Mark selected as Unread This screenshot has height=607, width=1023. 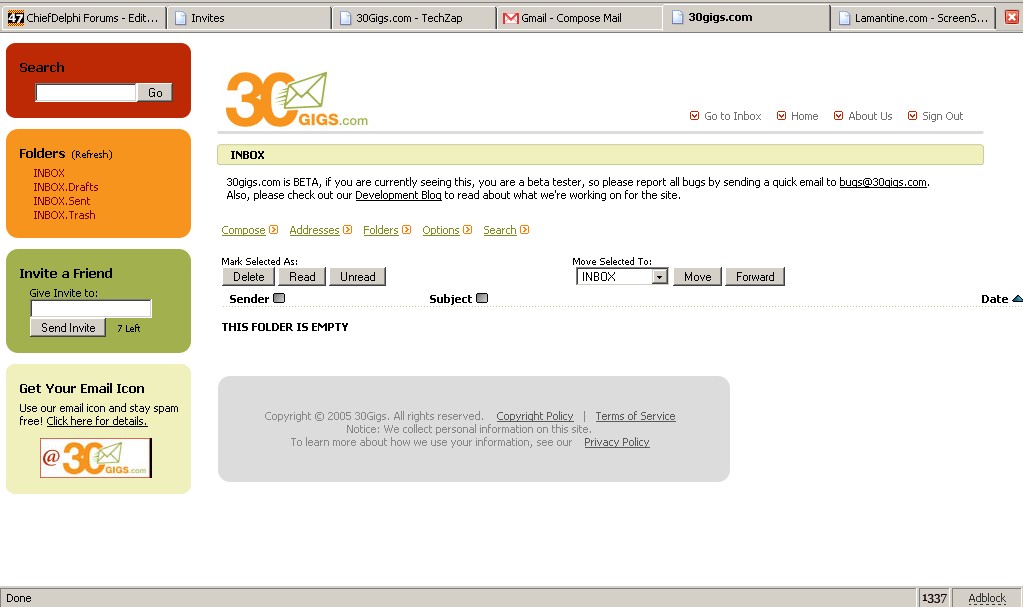point(358,277)
